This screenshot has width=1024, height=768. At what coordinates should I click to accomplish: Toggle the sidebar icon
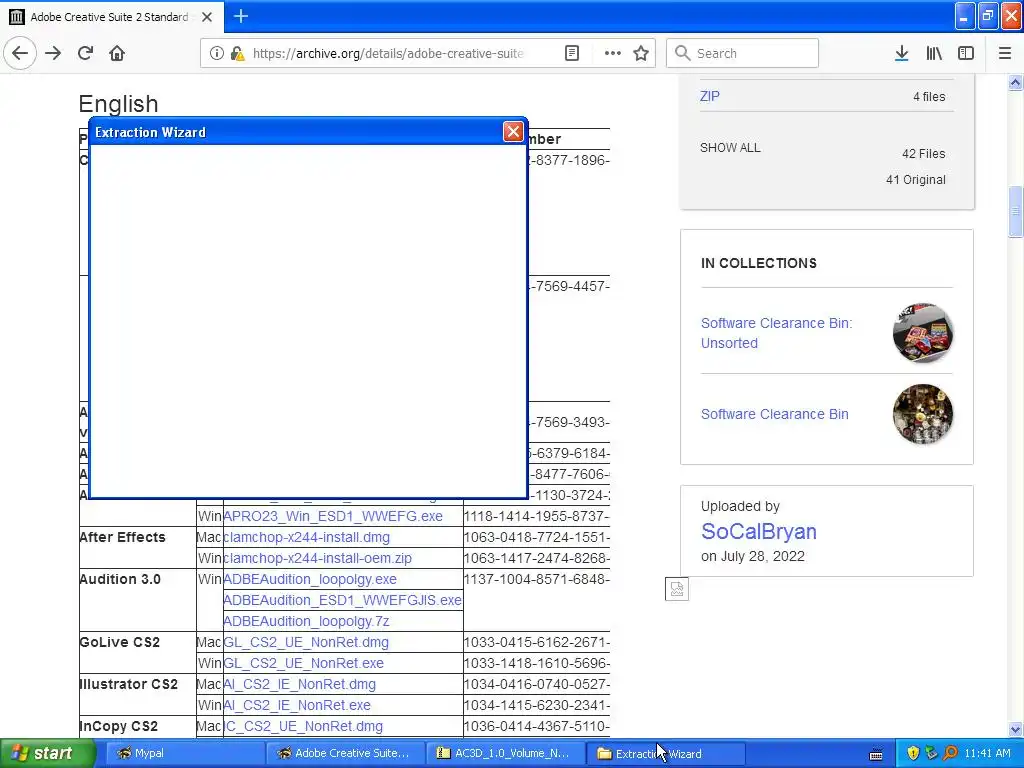point(966,53)
